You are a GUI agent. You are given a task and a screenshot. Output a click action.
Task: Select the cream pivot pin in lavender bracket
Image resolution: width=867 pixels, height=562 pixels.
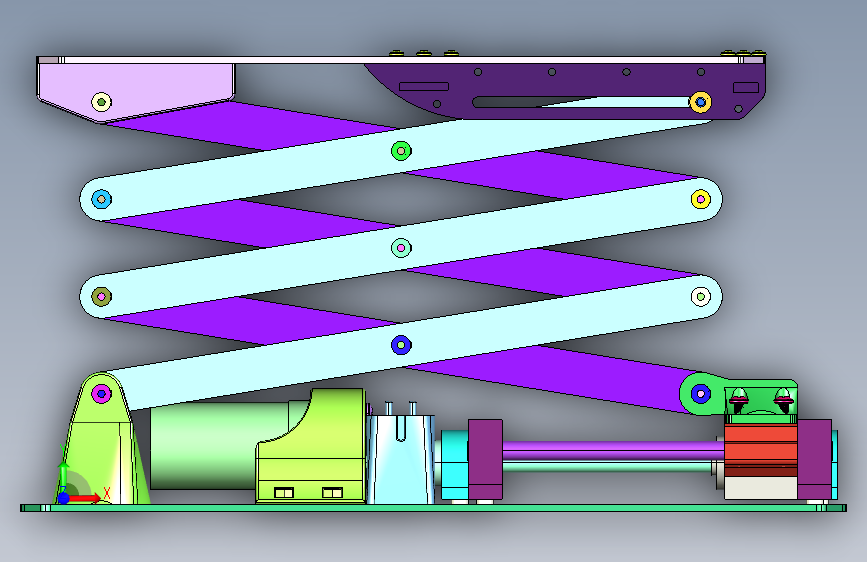[101, 102]
